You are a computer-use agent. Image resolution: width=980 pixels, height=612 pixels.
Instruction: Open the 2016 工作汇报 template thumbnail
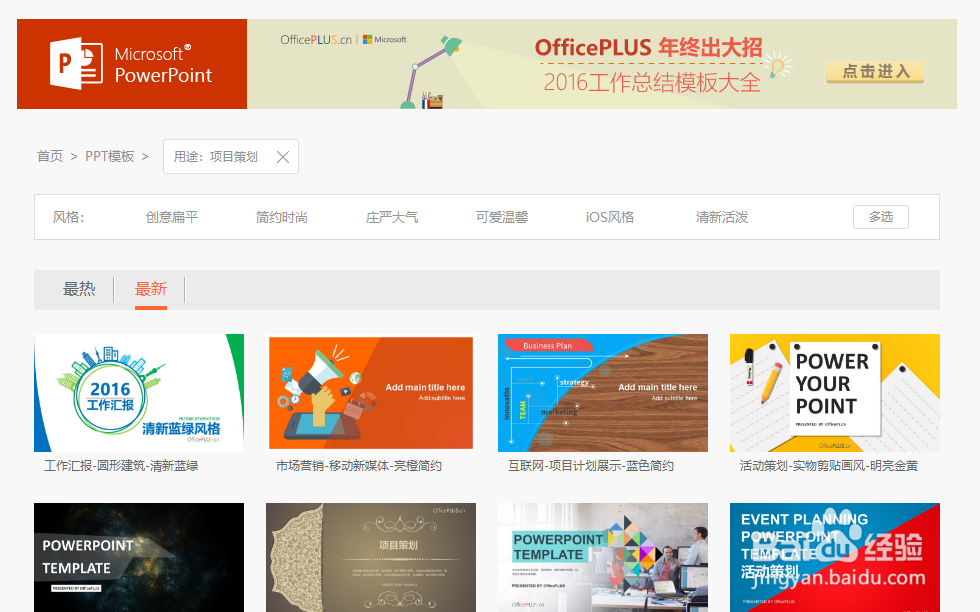(x=139, y=393)
